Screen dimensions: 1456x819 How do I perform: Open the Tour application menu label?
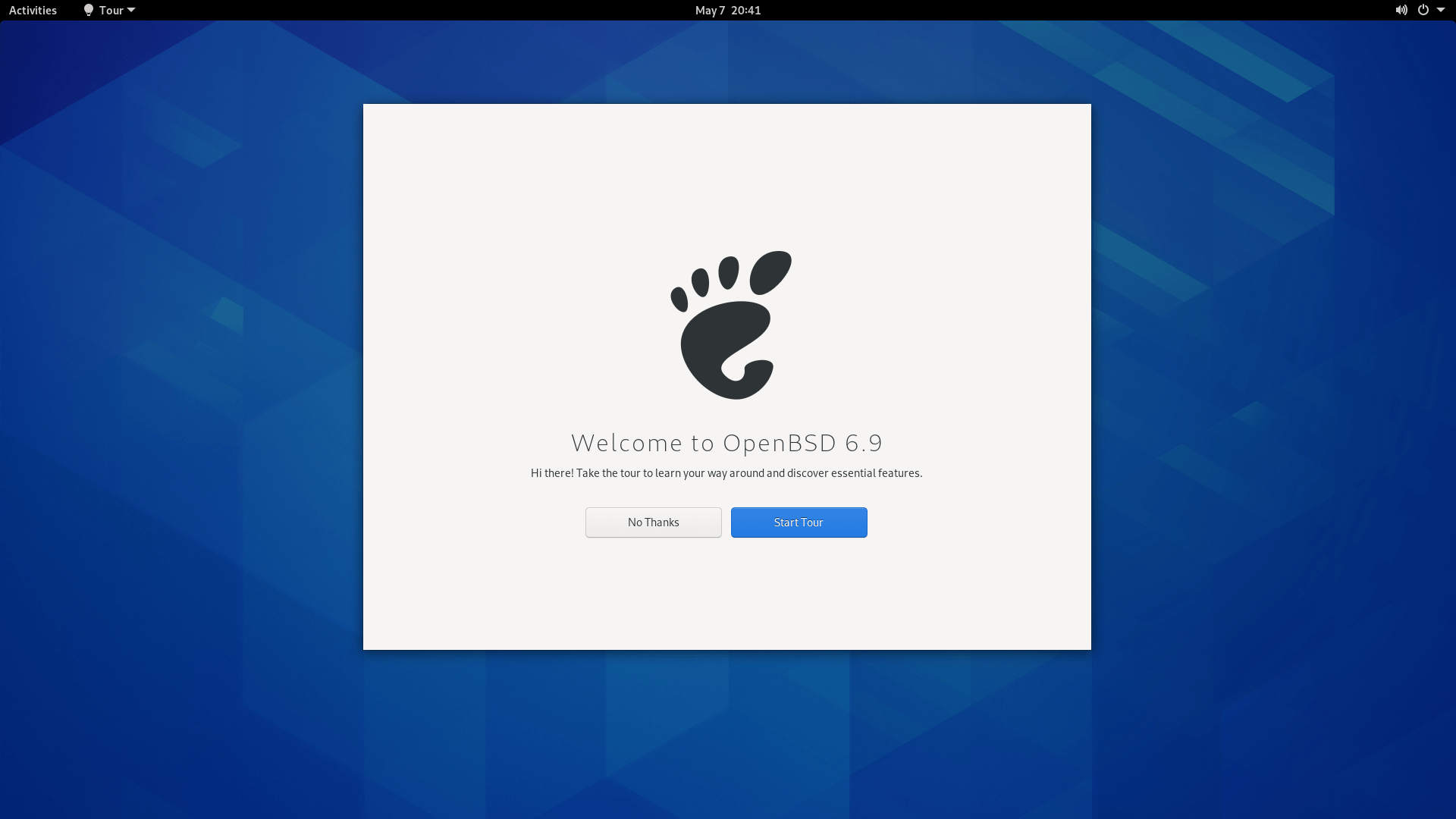pos(111,10)
